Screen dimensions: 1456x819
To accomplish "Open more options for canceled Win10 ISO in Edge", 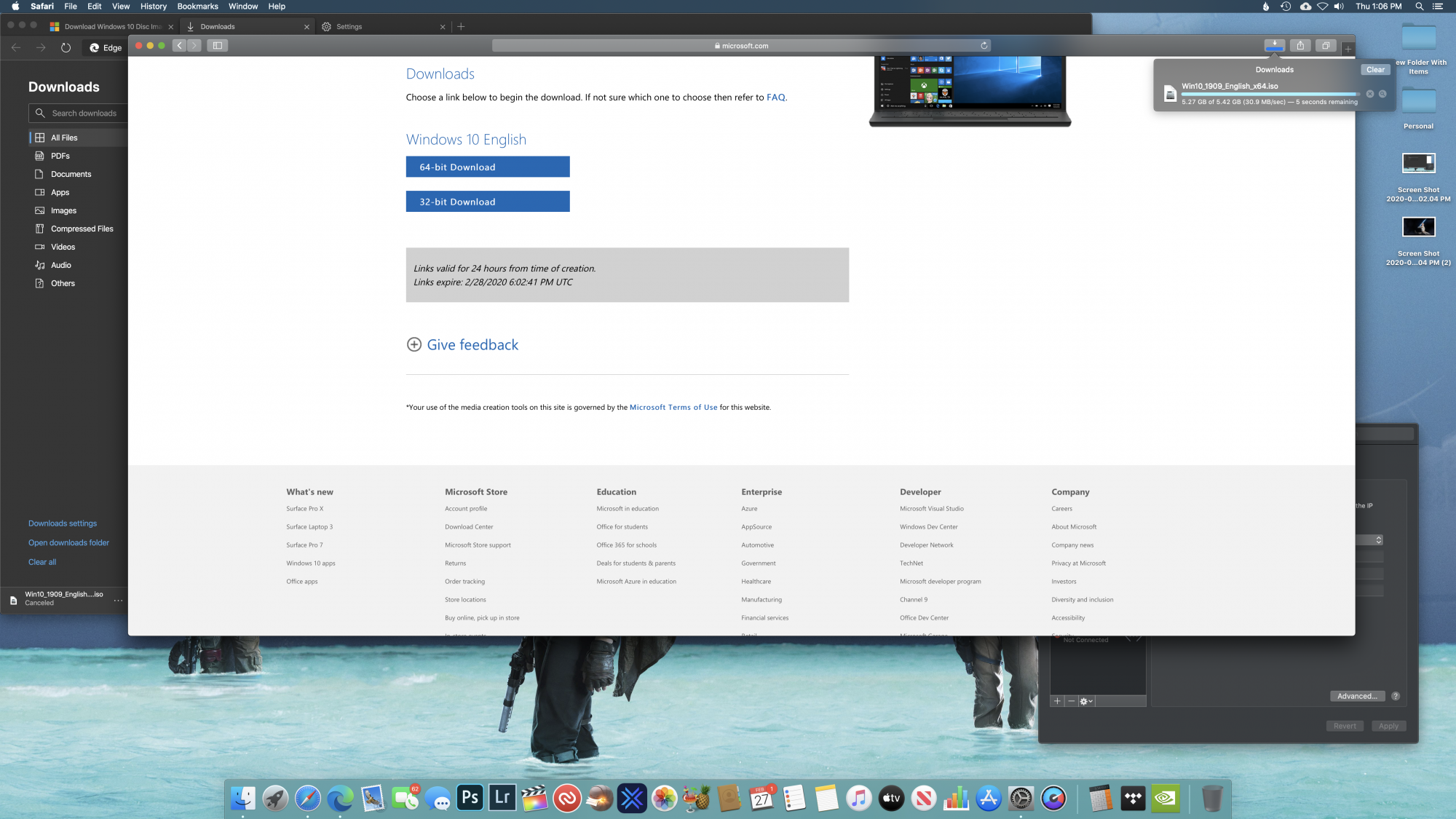I will tap(118, 601).
